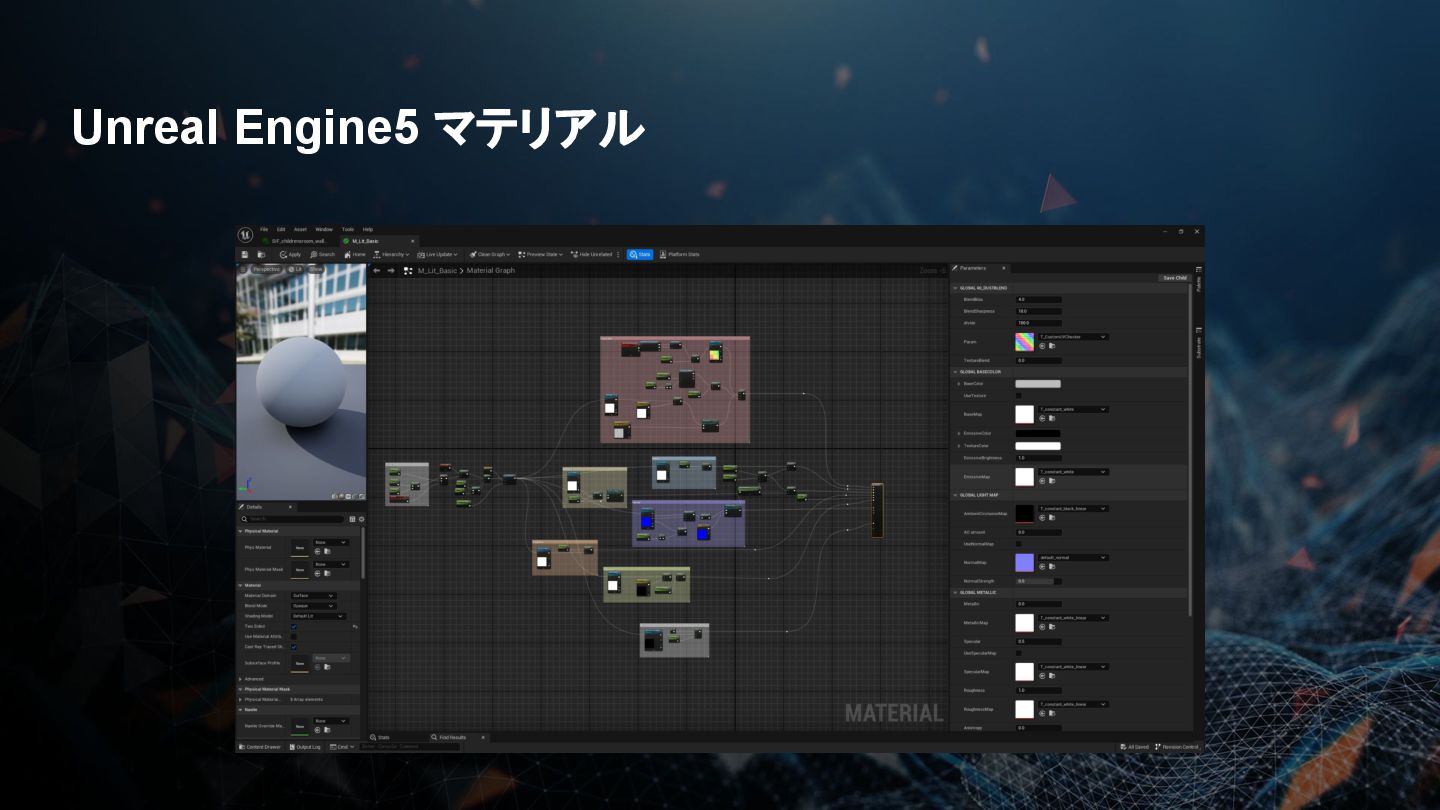The height and width of the screenshot is (810, 1440).
Task: Click the EmissiveColor black color swatch
Action: coord(1038,434)
